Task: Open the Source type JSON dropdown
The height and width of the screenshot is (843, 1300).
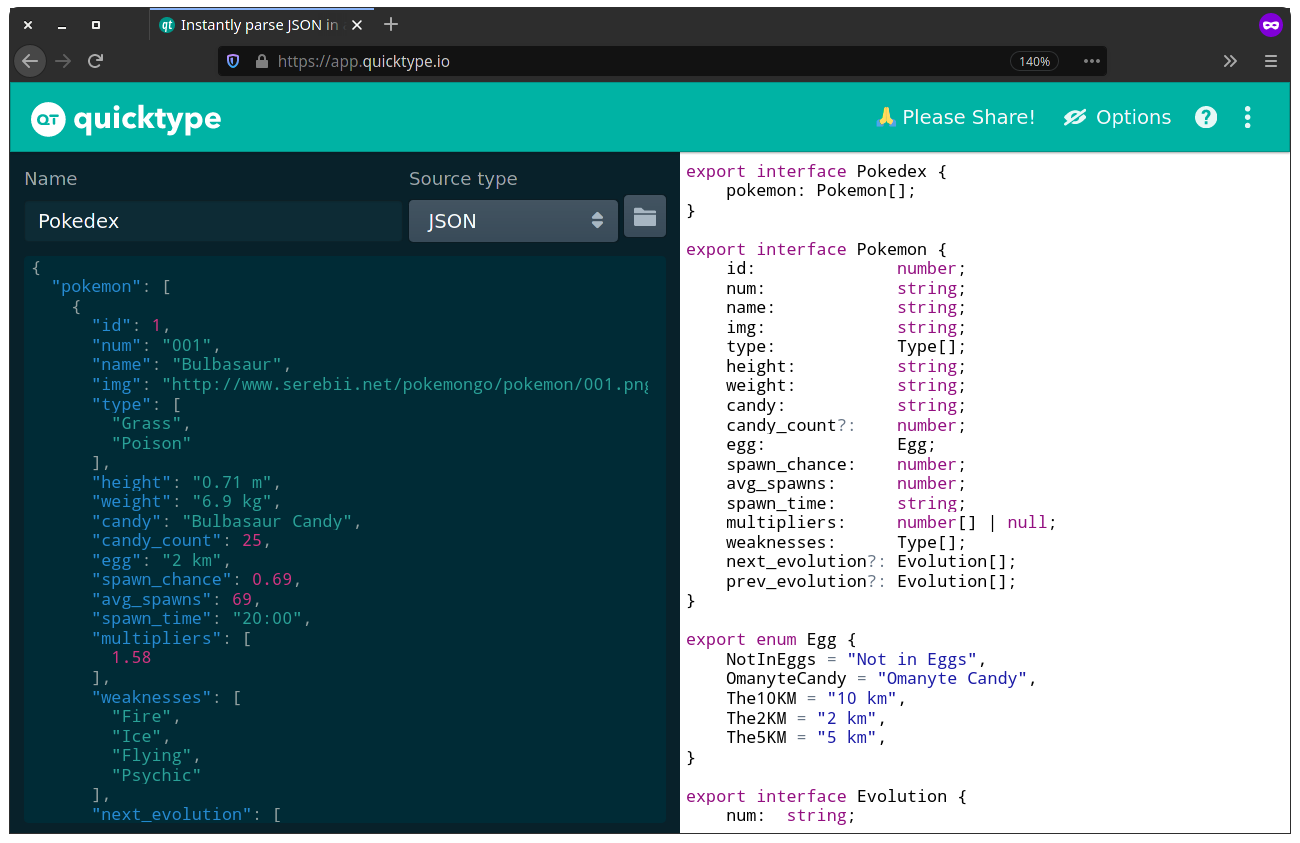Action: [513, 221]
